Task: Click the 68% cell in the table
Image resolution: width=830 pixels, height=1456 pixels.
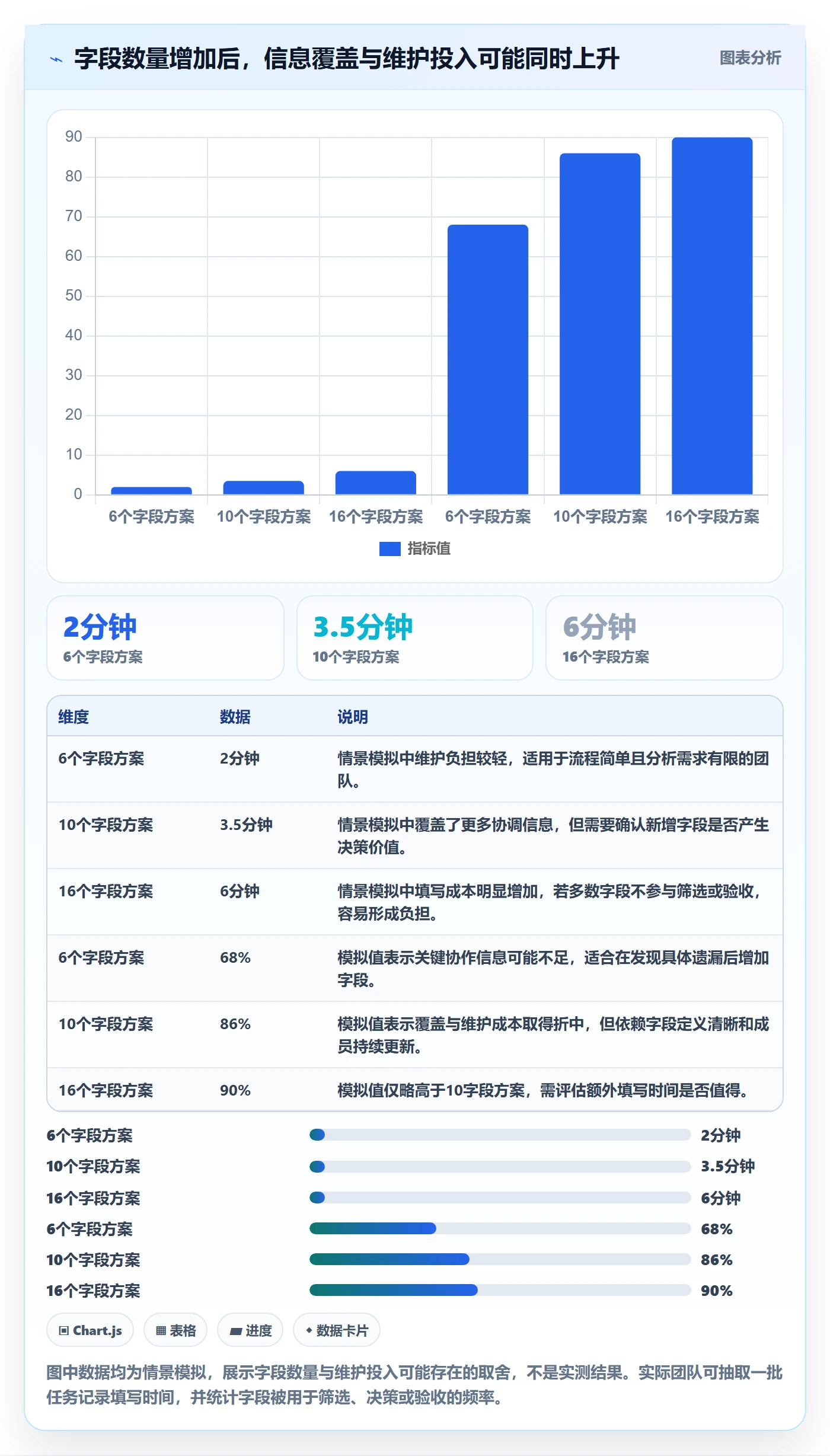Action: coord(235,957)
